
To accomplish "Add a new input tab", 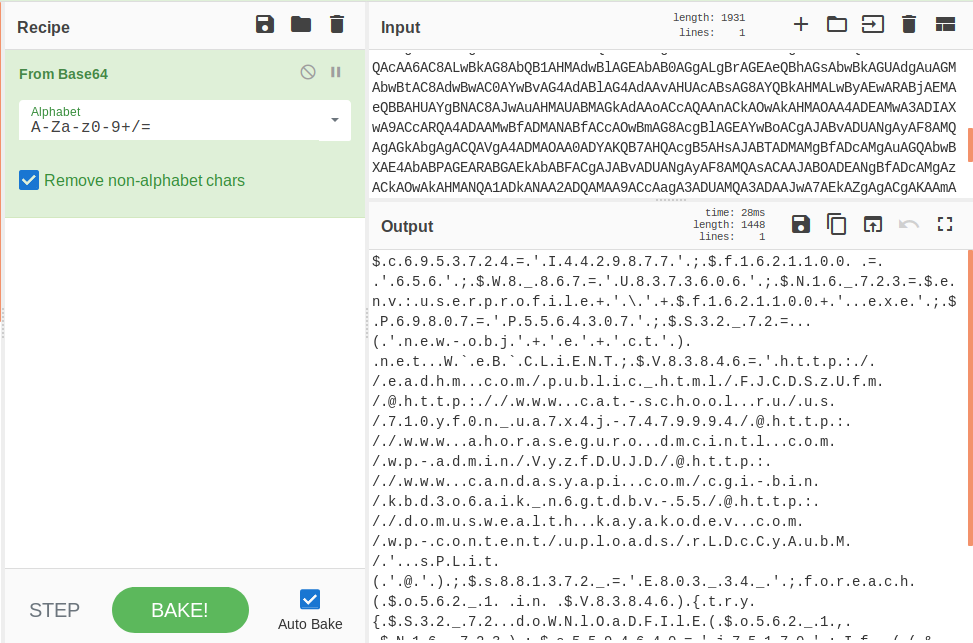I will coord(800,25).
